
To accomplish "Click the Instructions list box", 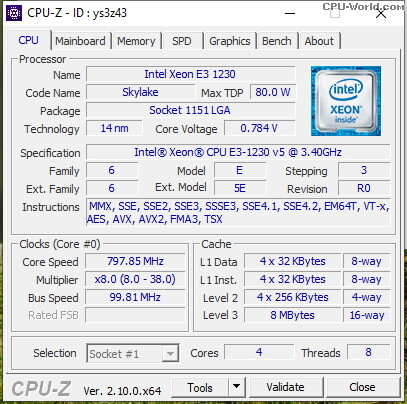I will pos(238,213).
